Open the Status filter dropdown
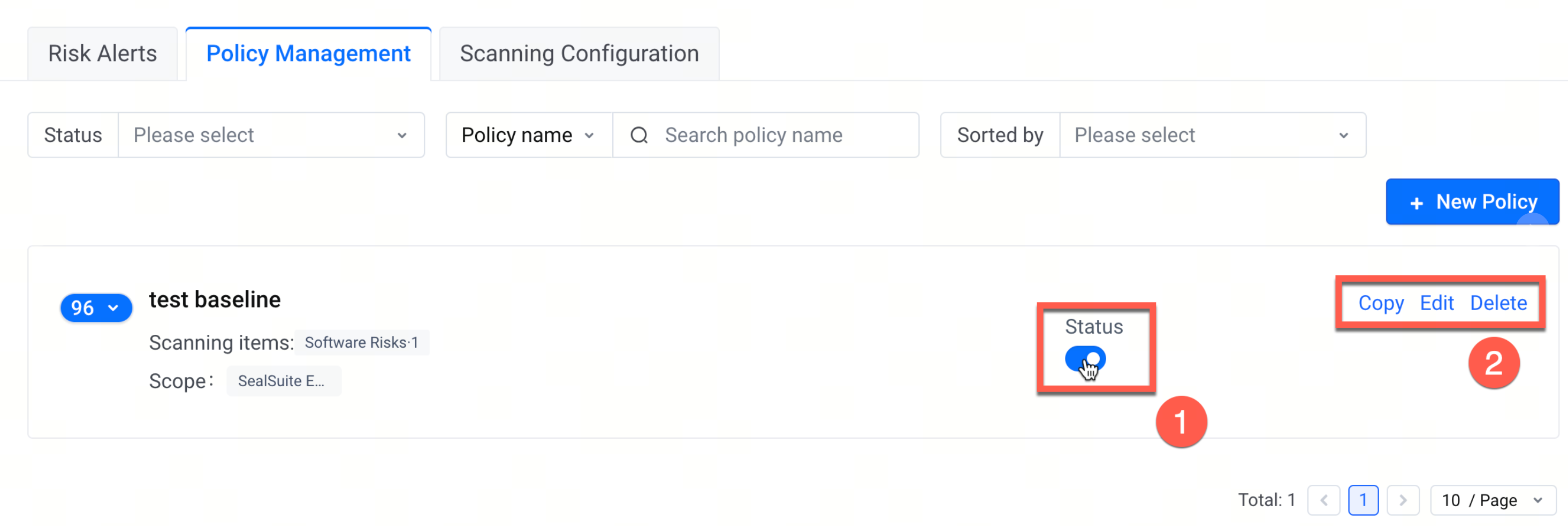Viewport: 1568px width, 526px height. pyautogui.click(x=271, y=134)
